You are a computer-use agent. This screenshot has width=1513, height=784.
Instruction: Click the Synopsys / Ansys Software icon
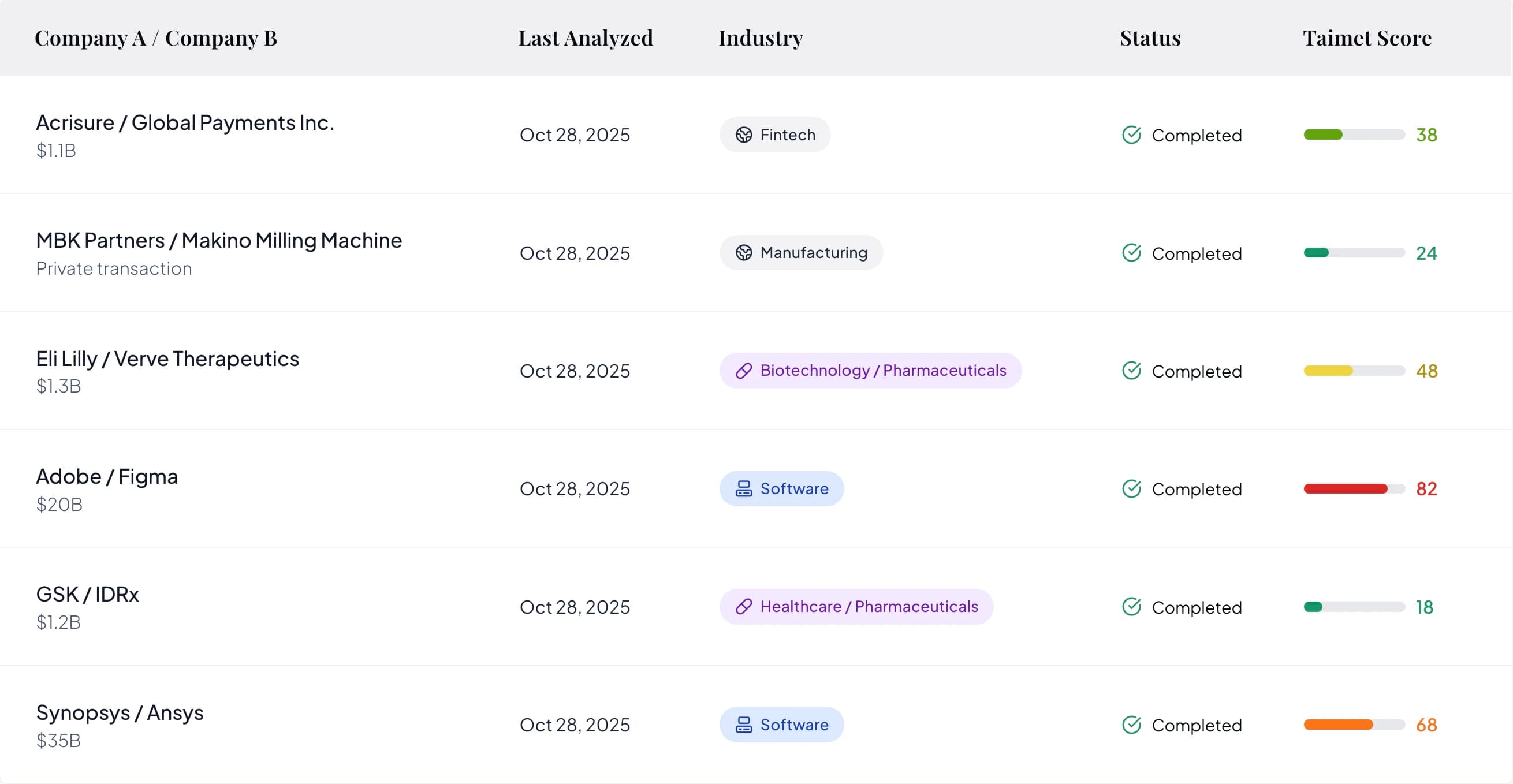[x=744, y=725]
